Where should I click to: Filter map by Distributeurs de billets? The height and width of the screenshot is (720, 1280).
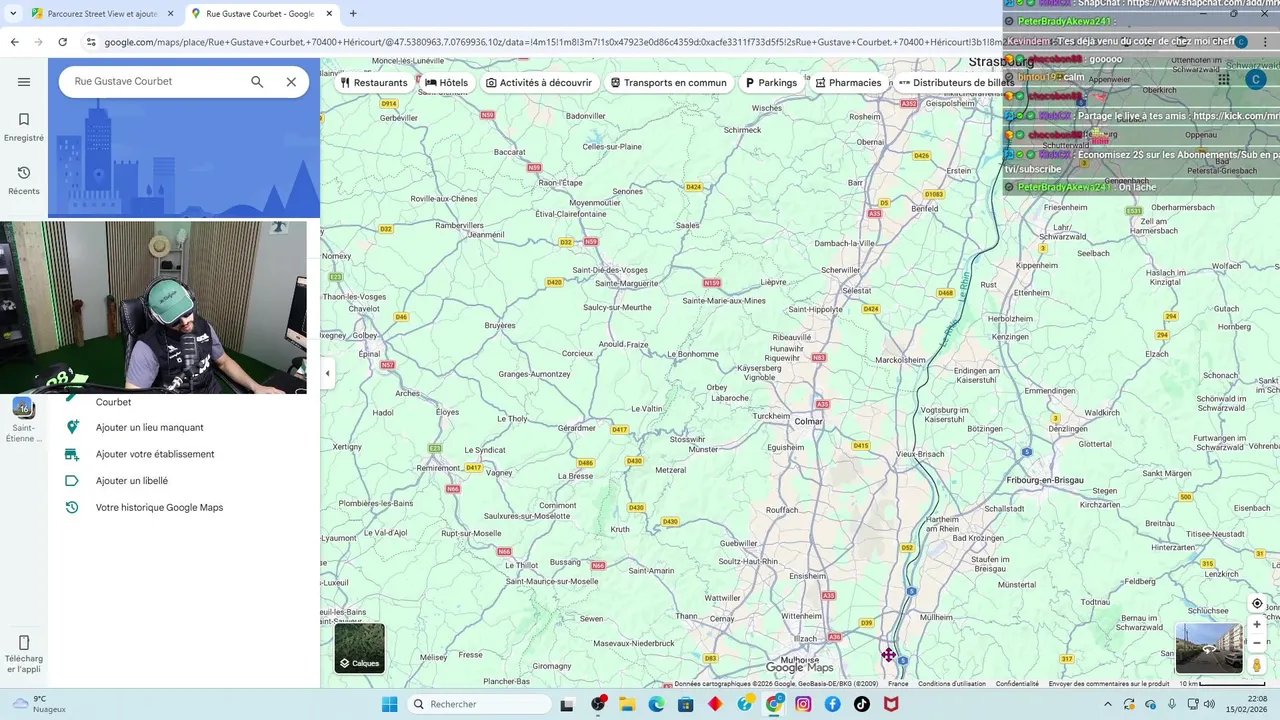[955, 83]
